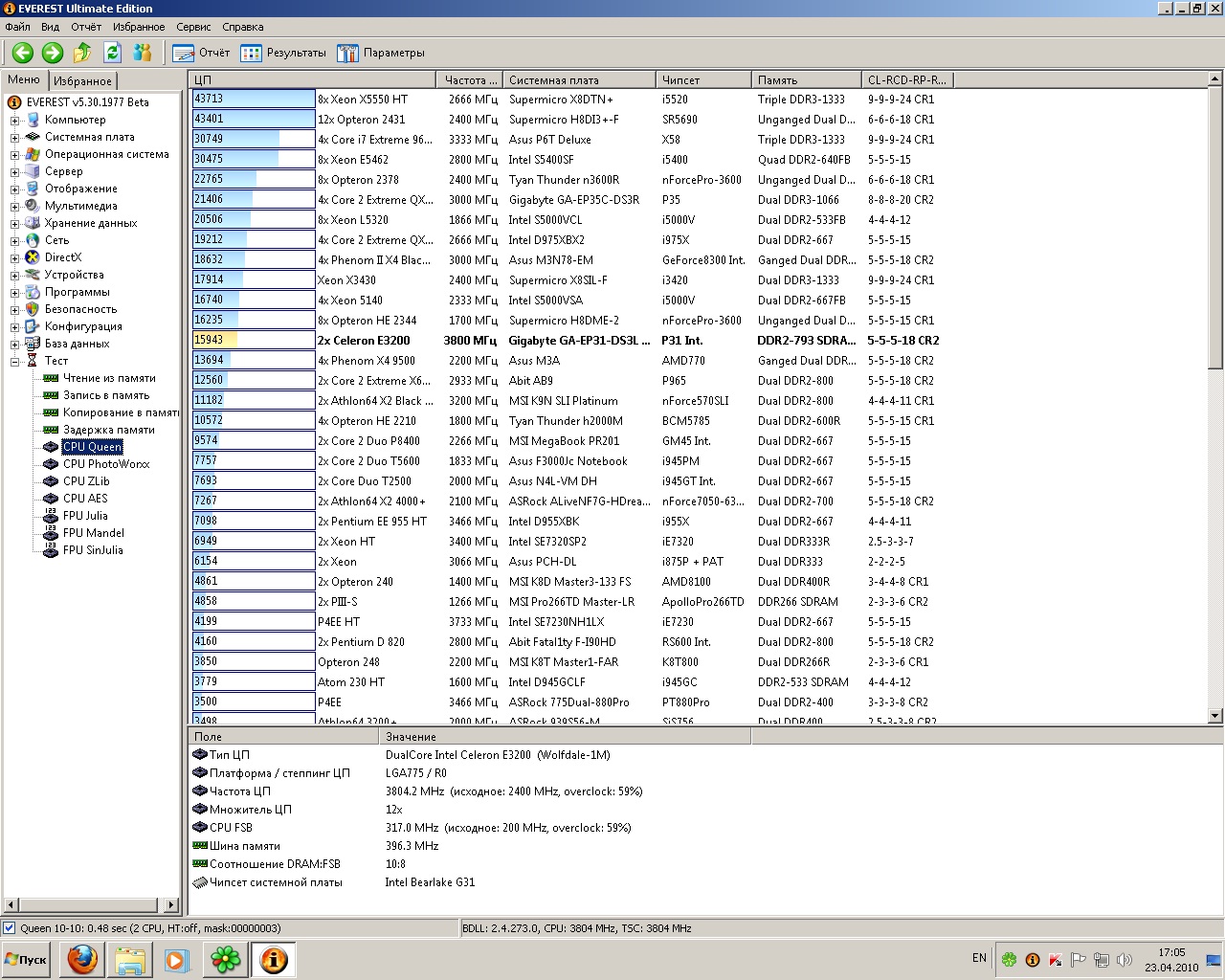The width and height of the screenshot is (1225, 980).
Task: Sort by the Системная плата column header
Action: pyautogui.click(x=579, y=80)
